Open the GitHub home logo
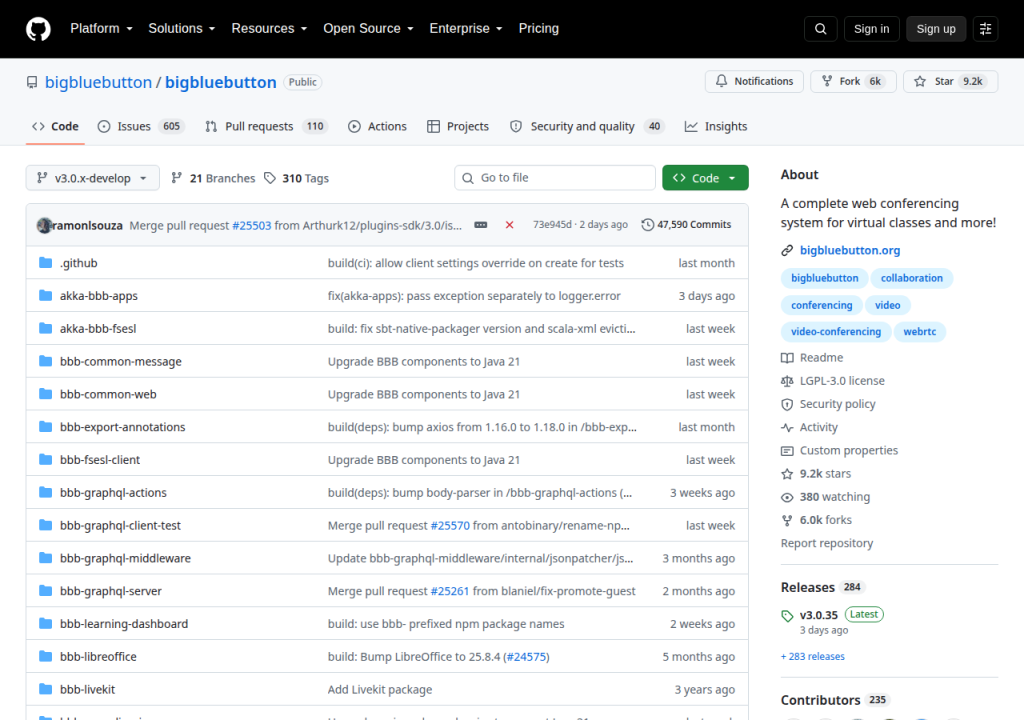Image resolution: width=1024 pixels, height=720 pixels. point(38,29)
